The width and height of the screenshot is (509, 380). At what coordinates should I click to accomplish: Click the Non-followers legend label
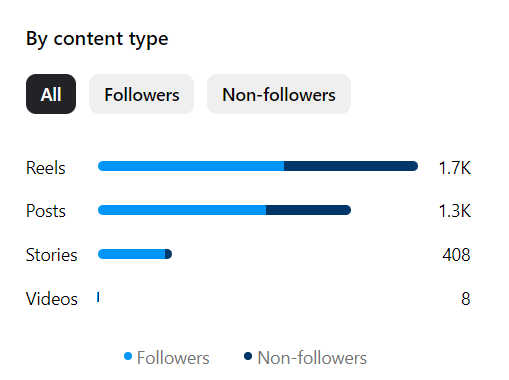(312, 358)
